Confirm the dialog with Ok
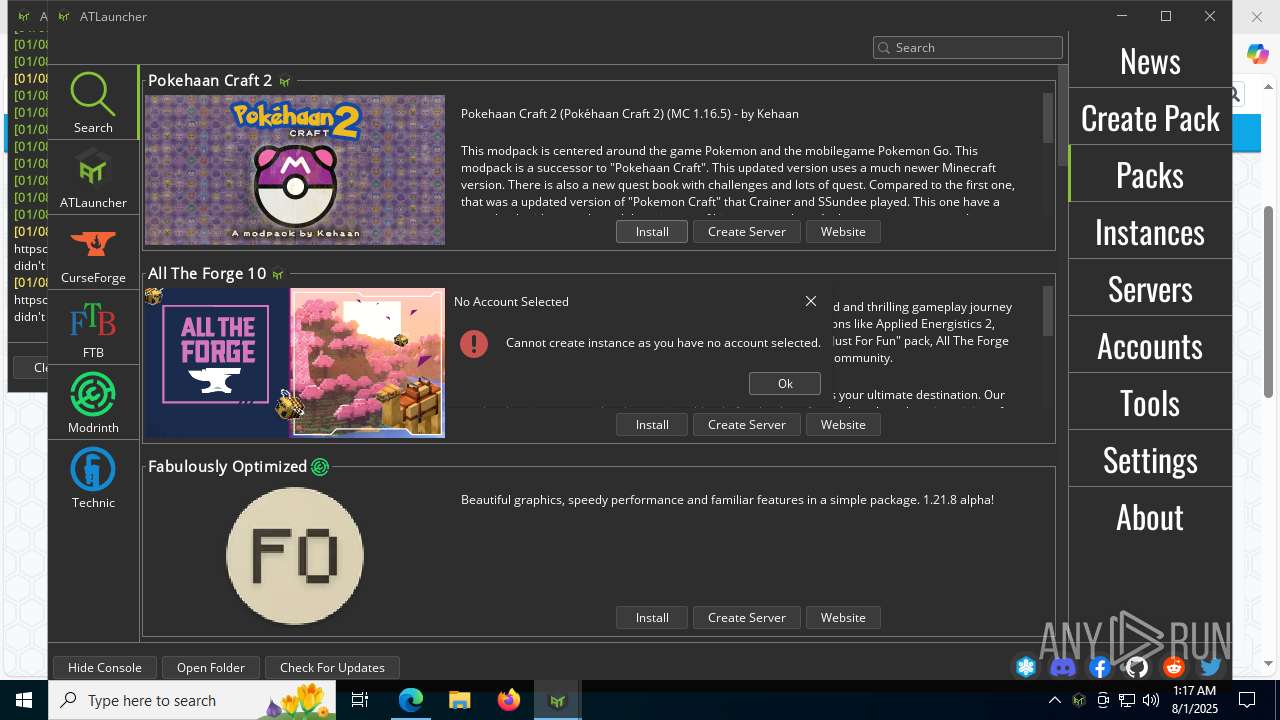This screenshot has height=720, width=1280. (785, 383)
